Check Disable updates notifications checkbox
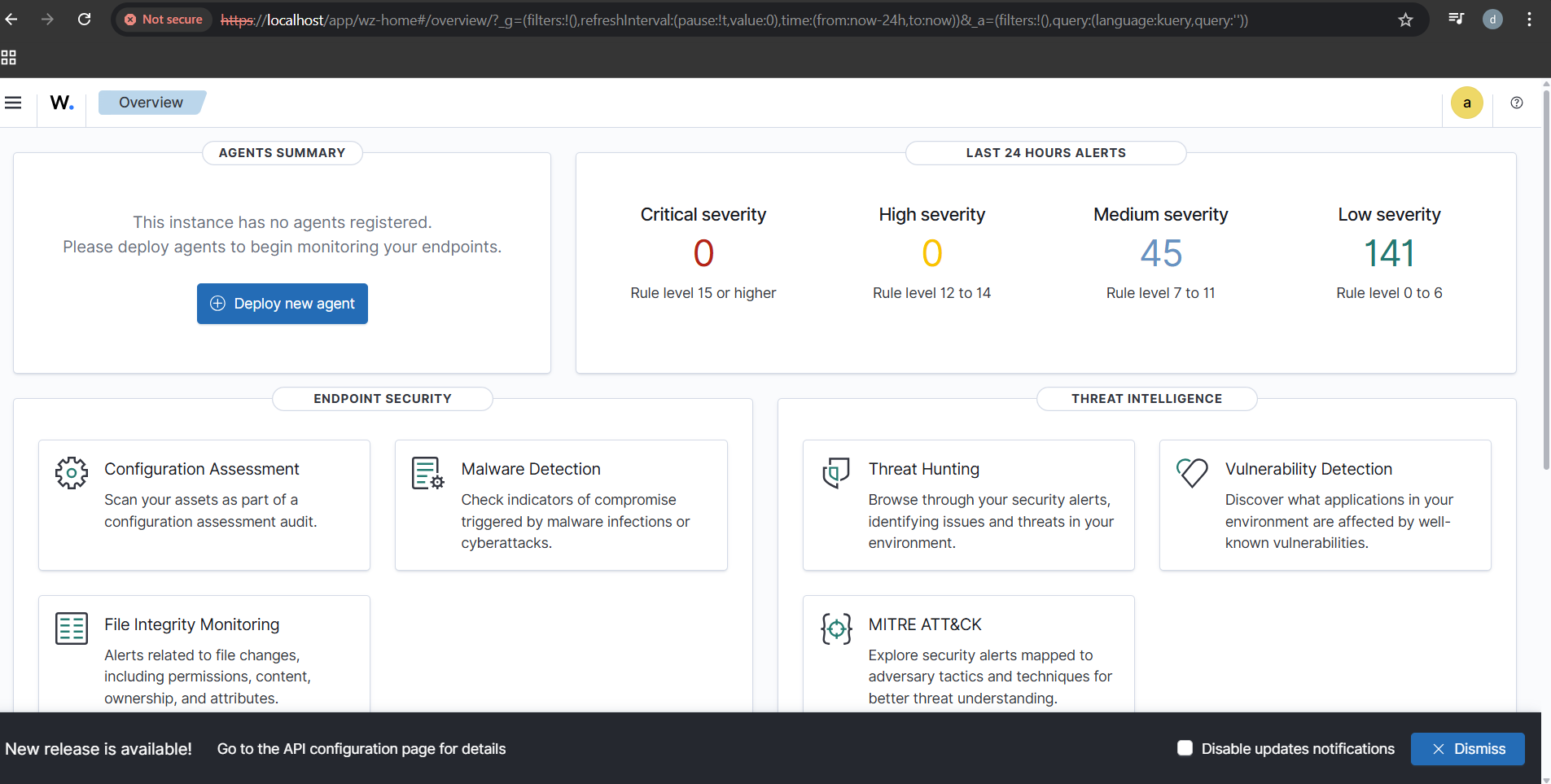This screenshot has width=1551, height=784. click(1185, 748)
